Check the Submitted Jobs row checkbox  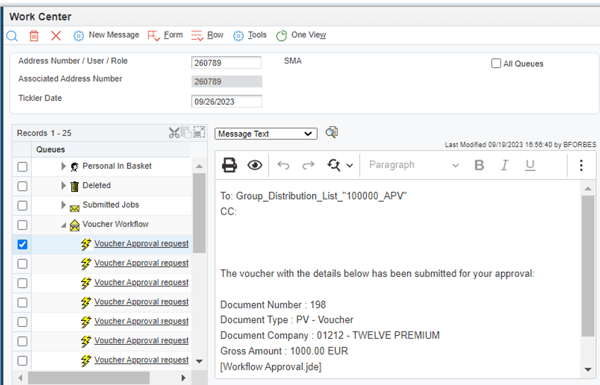pos(23,206)
